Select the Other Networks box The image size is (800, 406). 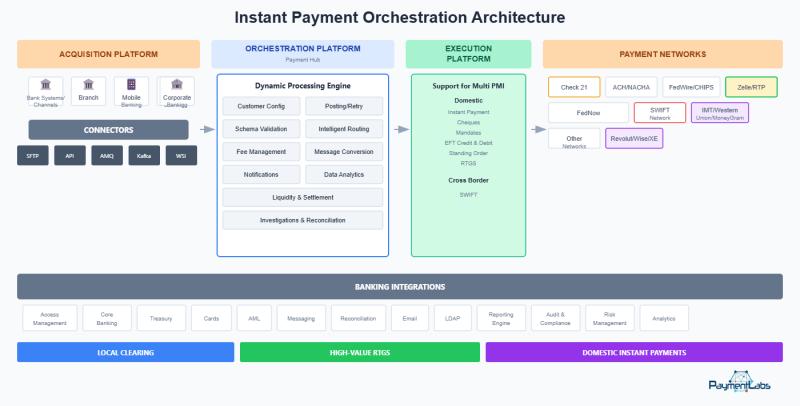[x=574, y=138]
